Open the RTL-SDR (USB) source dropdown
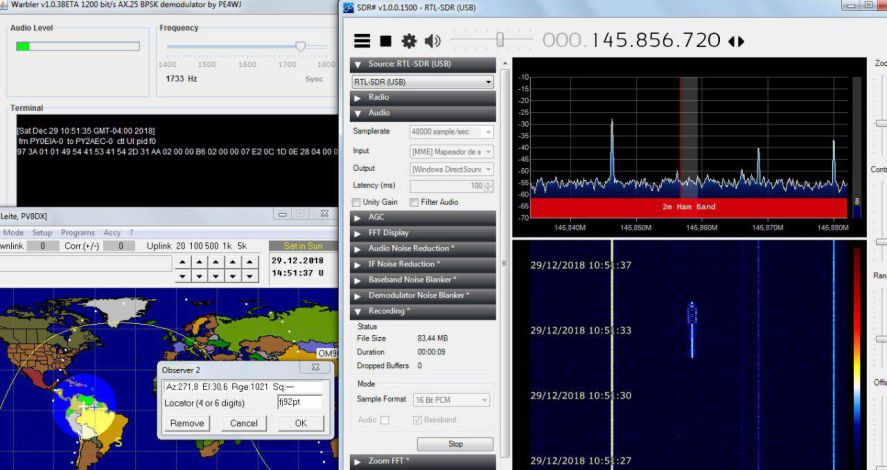 [422, 81]
